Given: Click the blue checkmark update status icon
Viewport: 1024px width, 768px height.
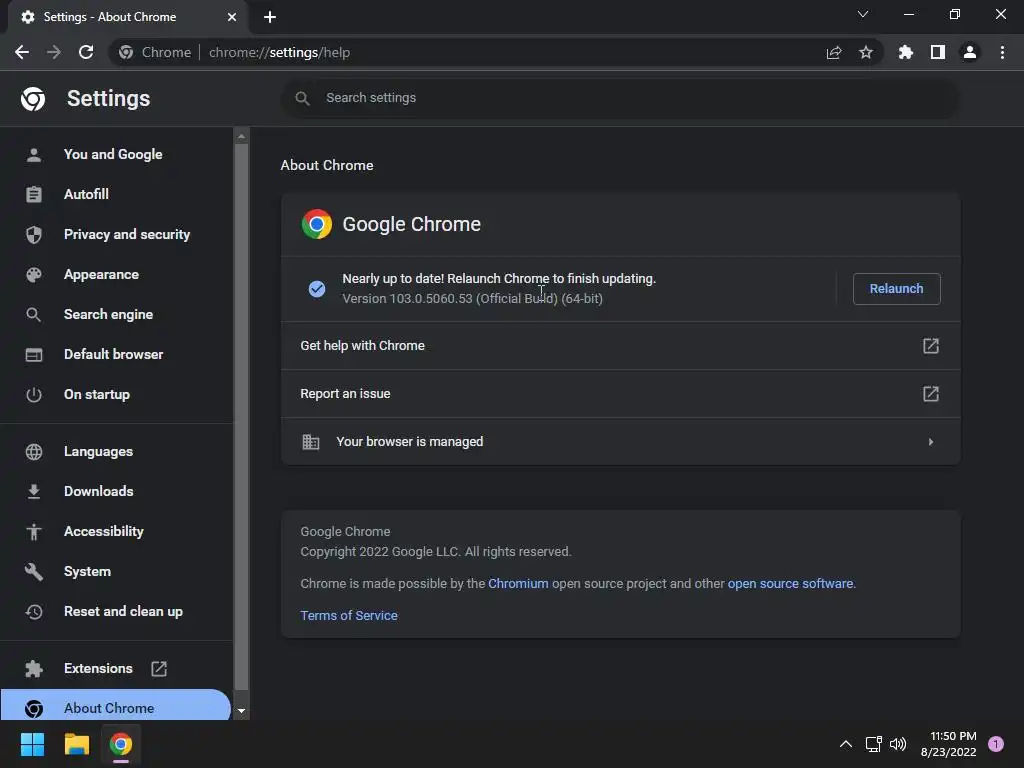Looking at the screenshot, I should 317,289.
